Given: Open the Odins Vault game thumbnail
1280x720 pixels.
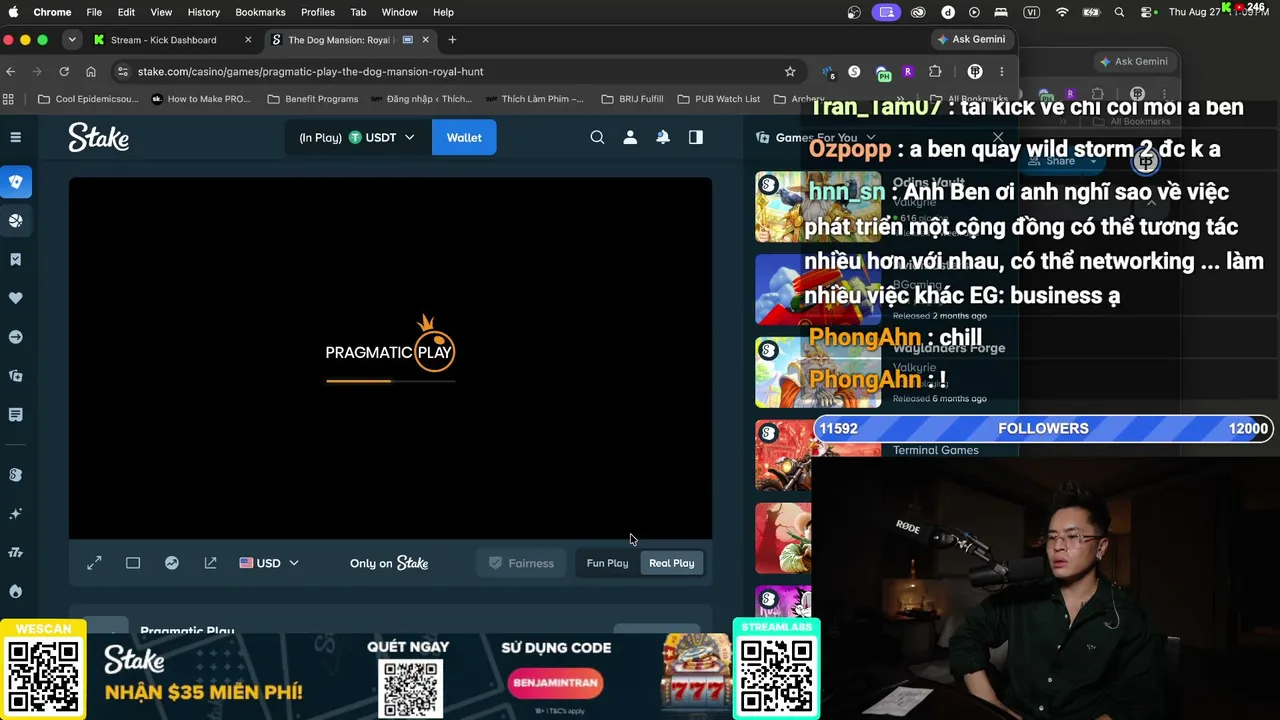Looking at the screenshot, I should pyautogui.click(x=818, y=207).
